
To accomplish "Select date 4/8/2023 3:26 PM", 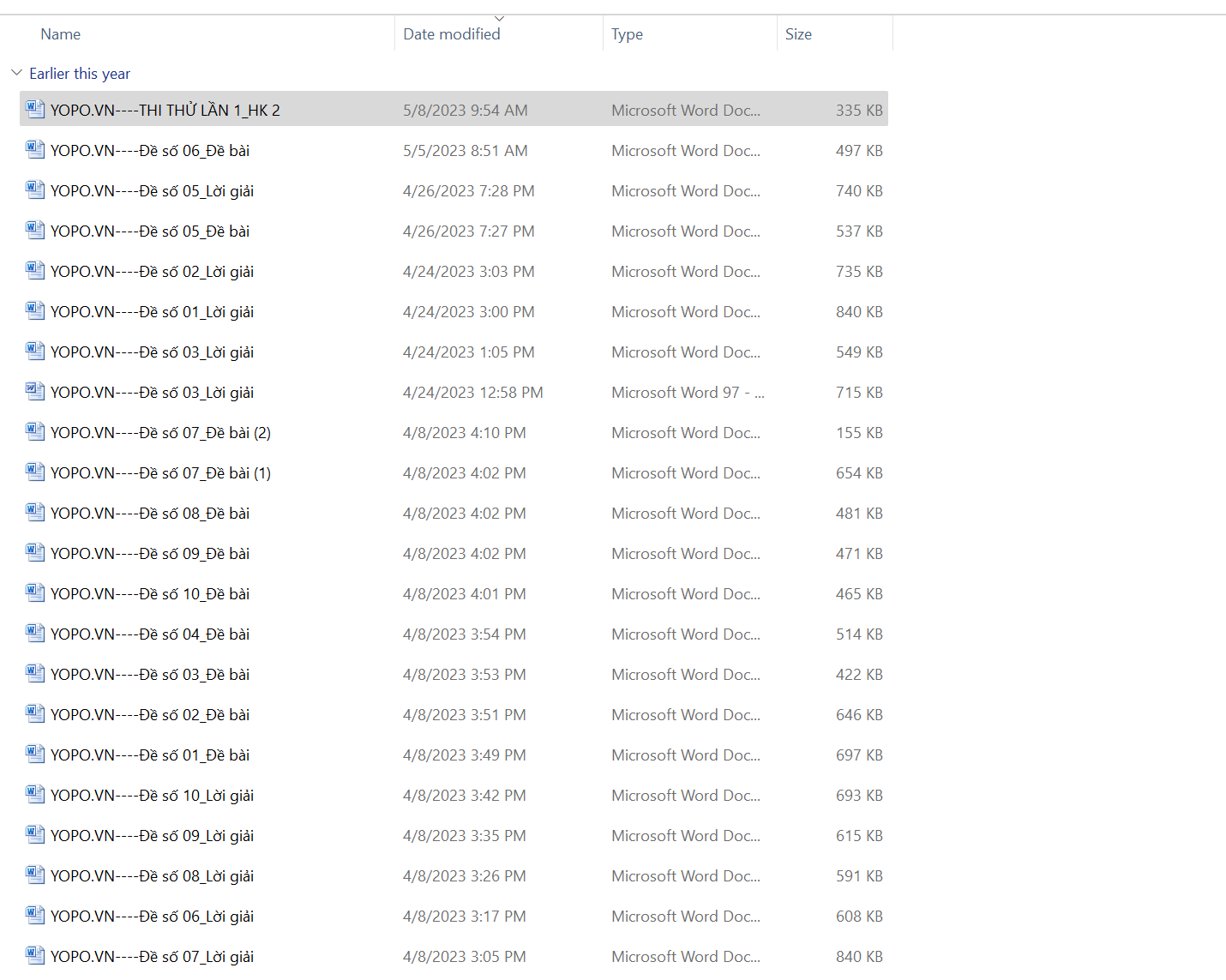I will [465, 875].
